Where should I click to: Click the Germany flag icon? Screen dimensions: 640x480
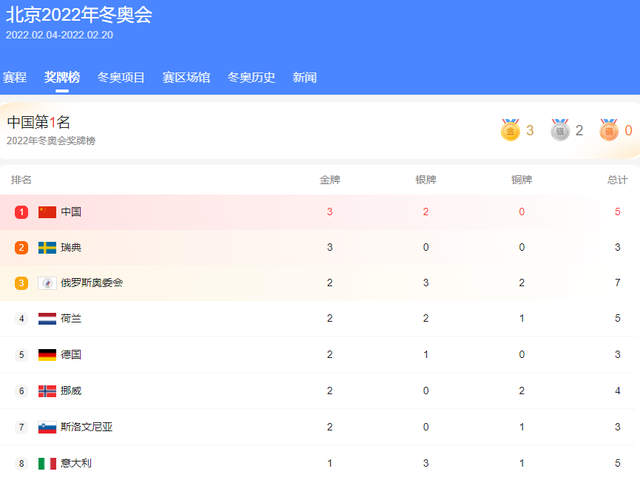47,354
